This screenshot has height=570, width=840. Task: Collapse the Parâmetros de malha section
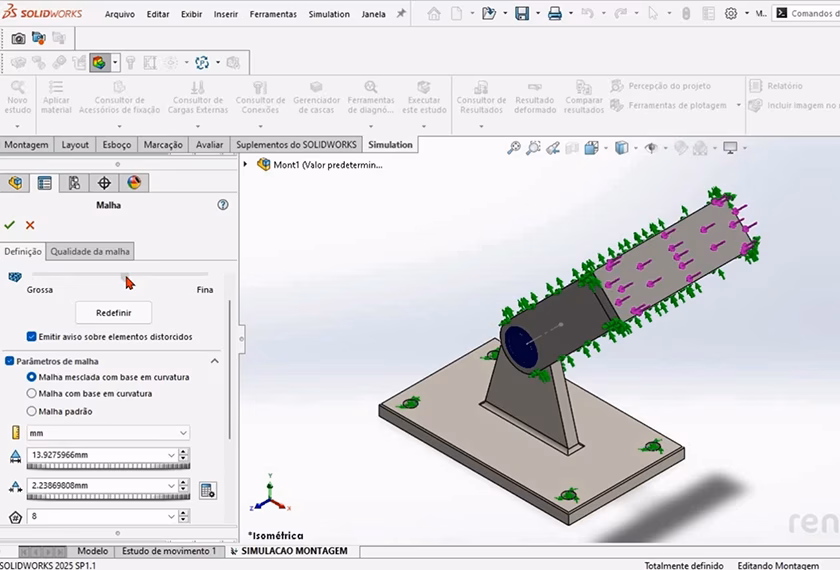pos(214,361)
